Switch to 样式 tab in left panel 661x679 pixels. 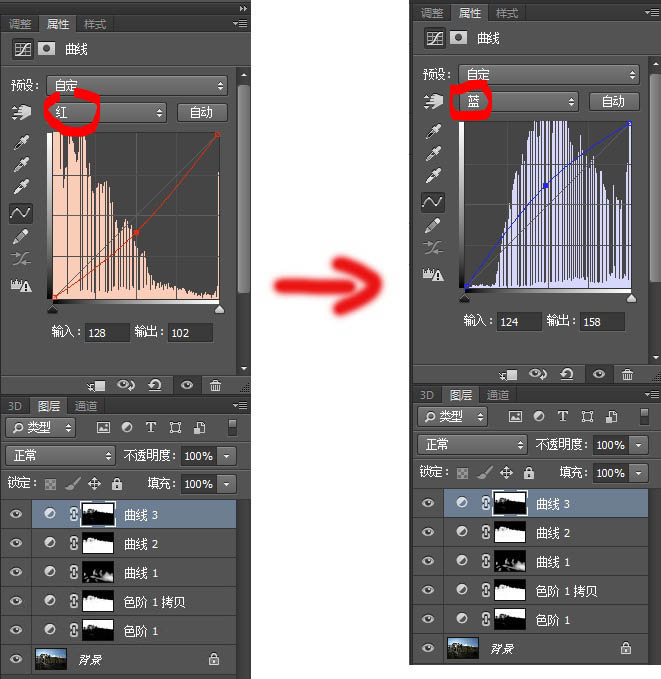click(x=95, y=24)
